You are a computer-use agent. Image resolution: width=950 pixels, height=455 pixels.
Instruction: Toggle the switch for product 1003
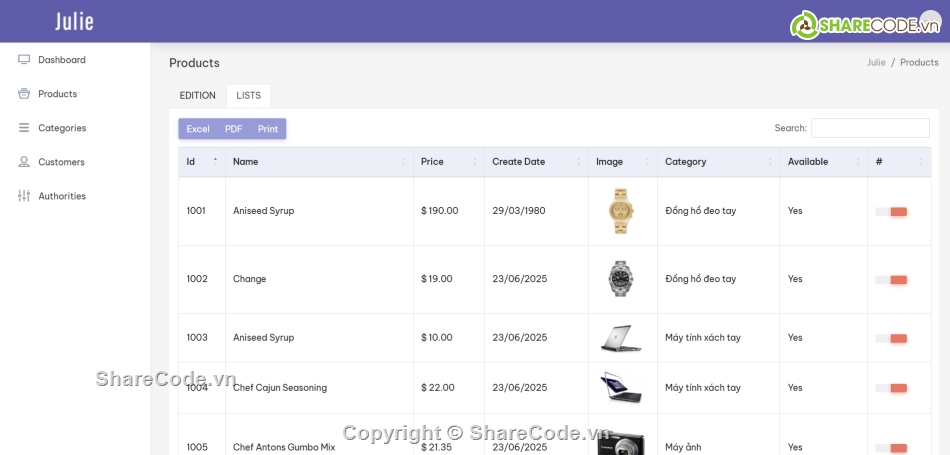tap(891, 339)
